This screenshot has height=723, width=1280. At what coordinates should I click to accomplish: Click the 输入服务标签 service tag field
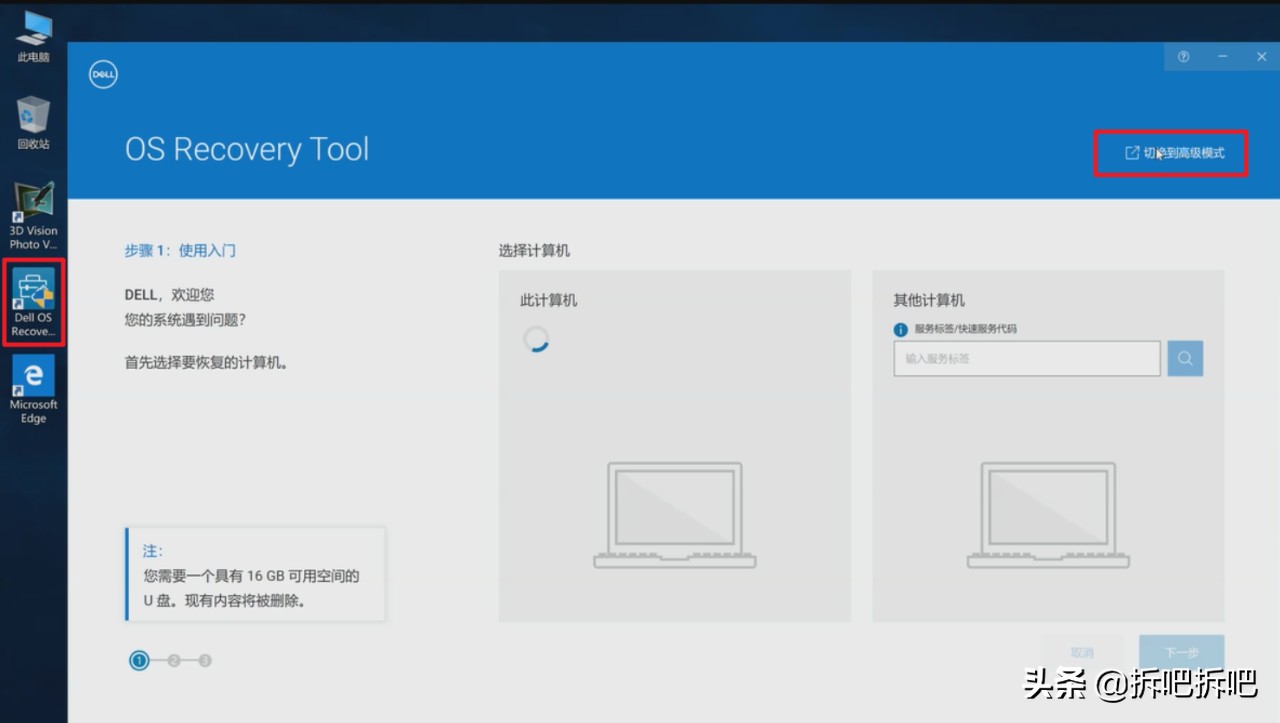[1026, 358]
